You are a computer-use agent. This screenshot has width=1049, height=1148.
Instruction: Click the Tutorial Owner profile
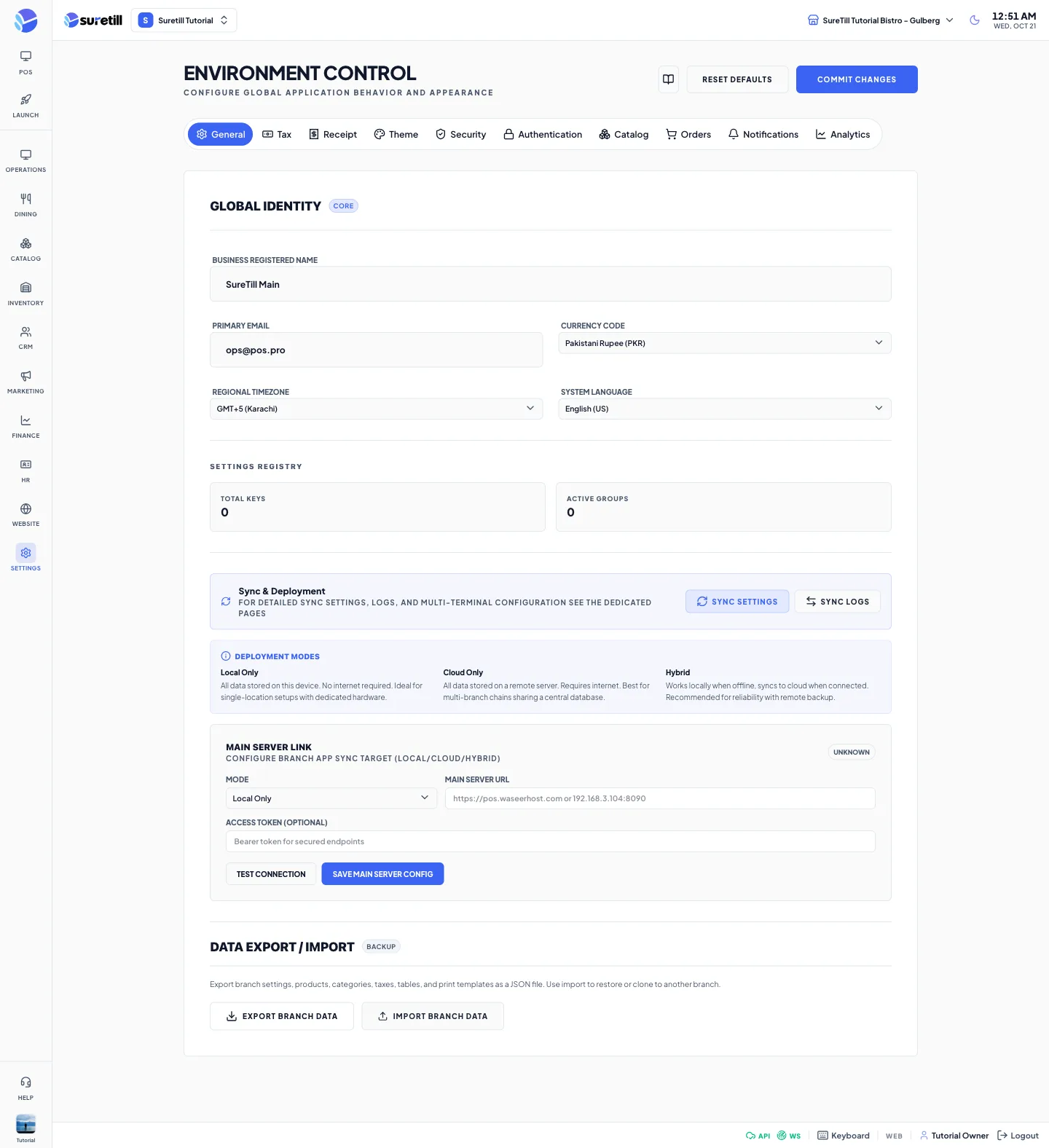(954, 1136)
